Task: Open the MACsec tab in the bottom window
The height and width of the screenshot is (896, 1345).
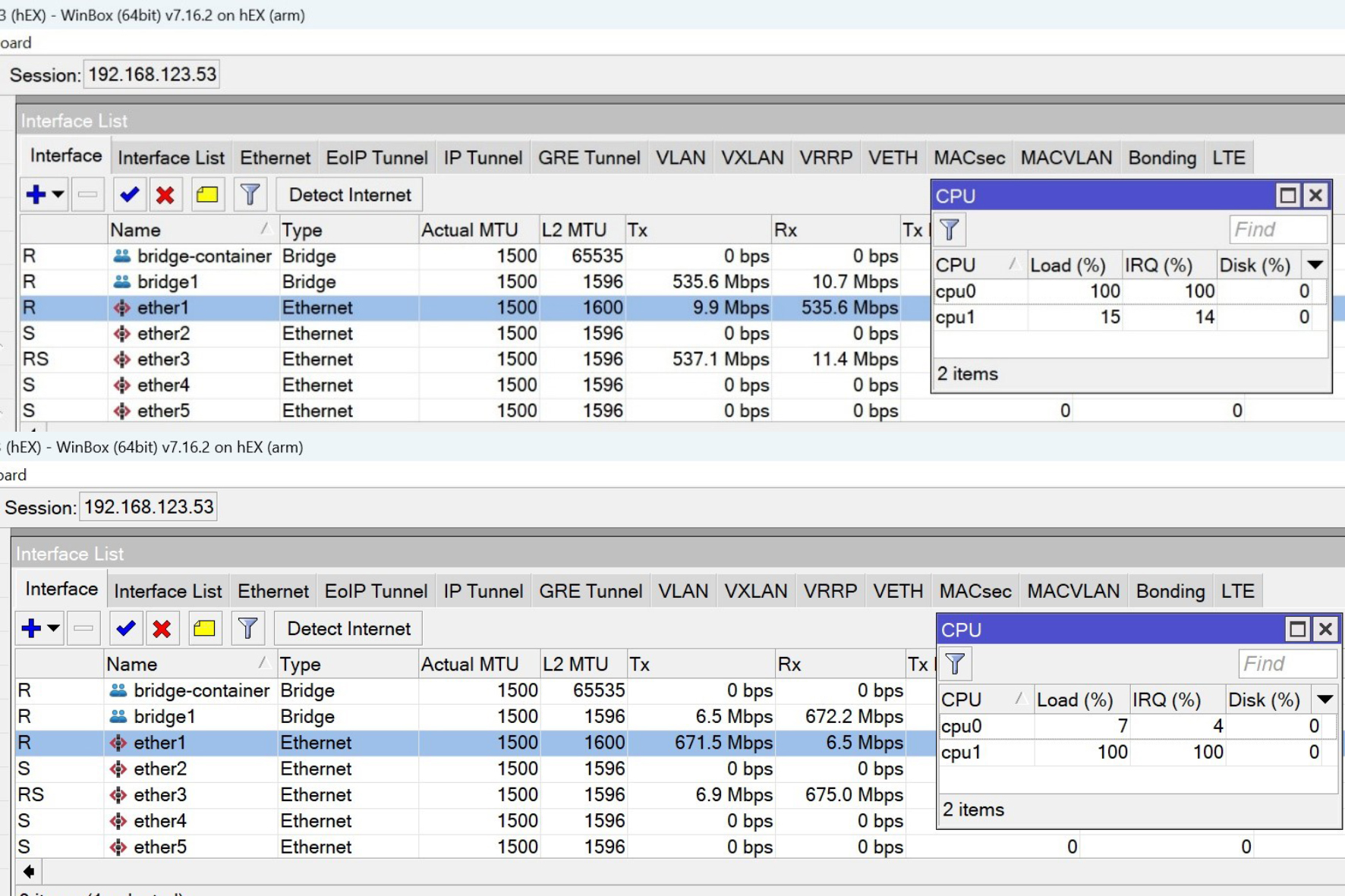Action: coord(975,591)
